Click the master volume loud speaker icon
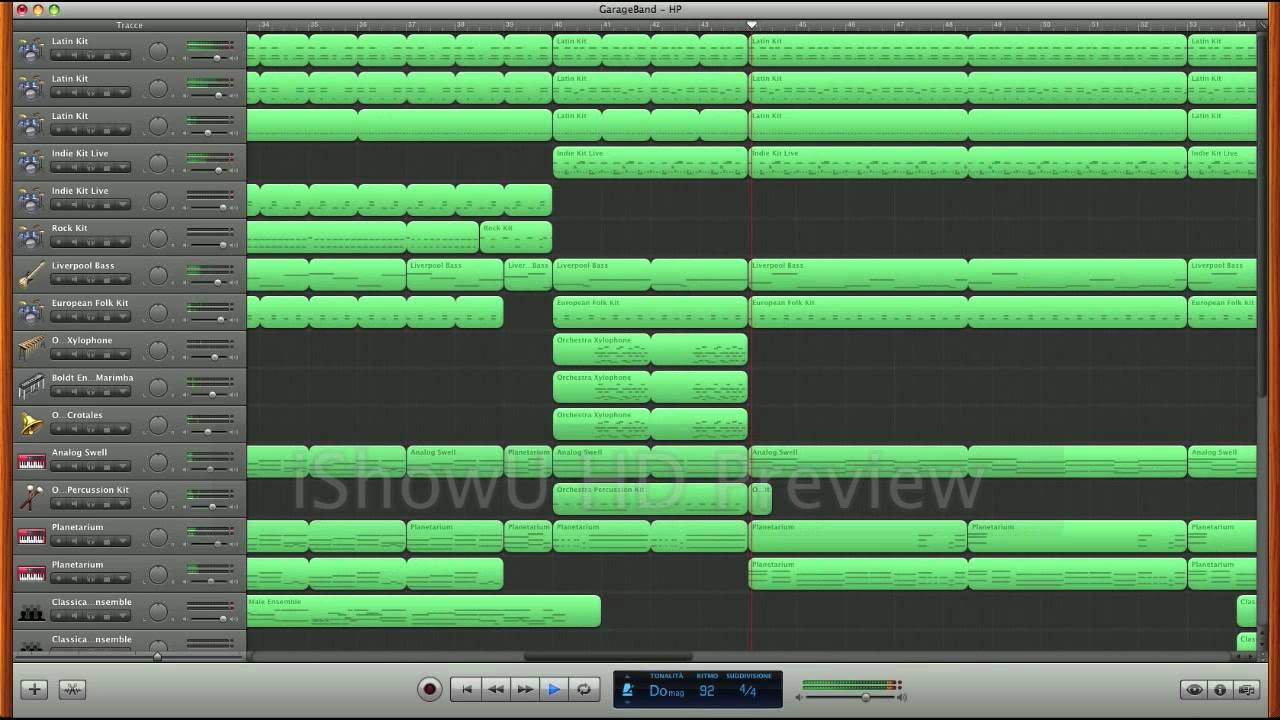The height and width of the screenshot is (720, 1280). 902,697
